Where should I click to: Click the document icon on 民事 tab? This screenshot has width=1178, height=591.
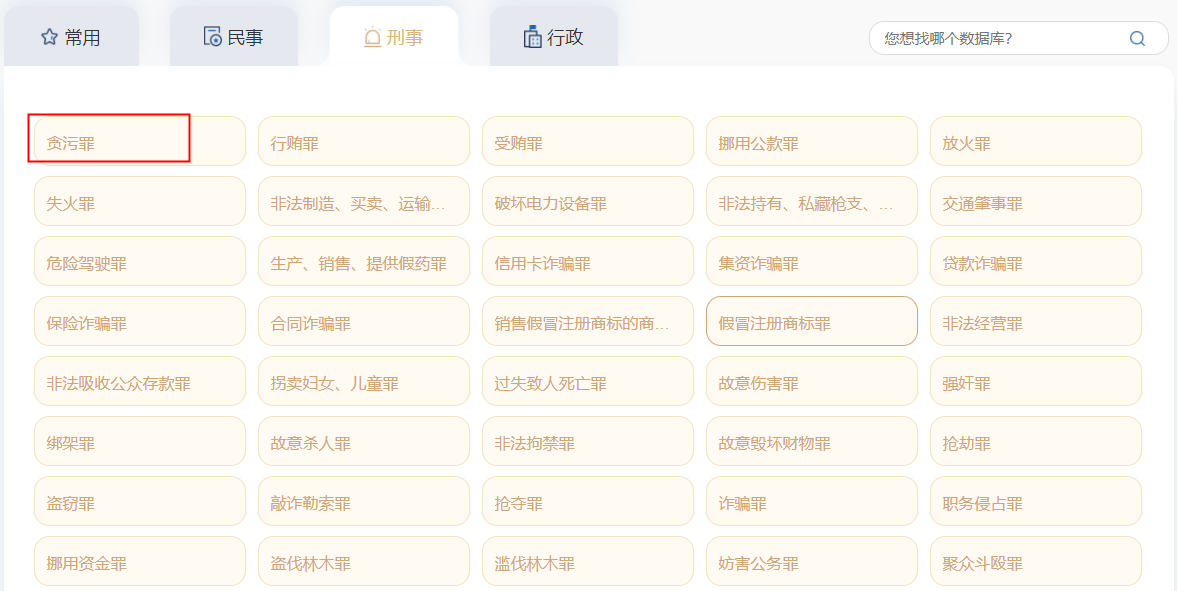tap(212, 37)
